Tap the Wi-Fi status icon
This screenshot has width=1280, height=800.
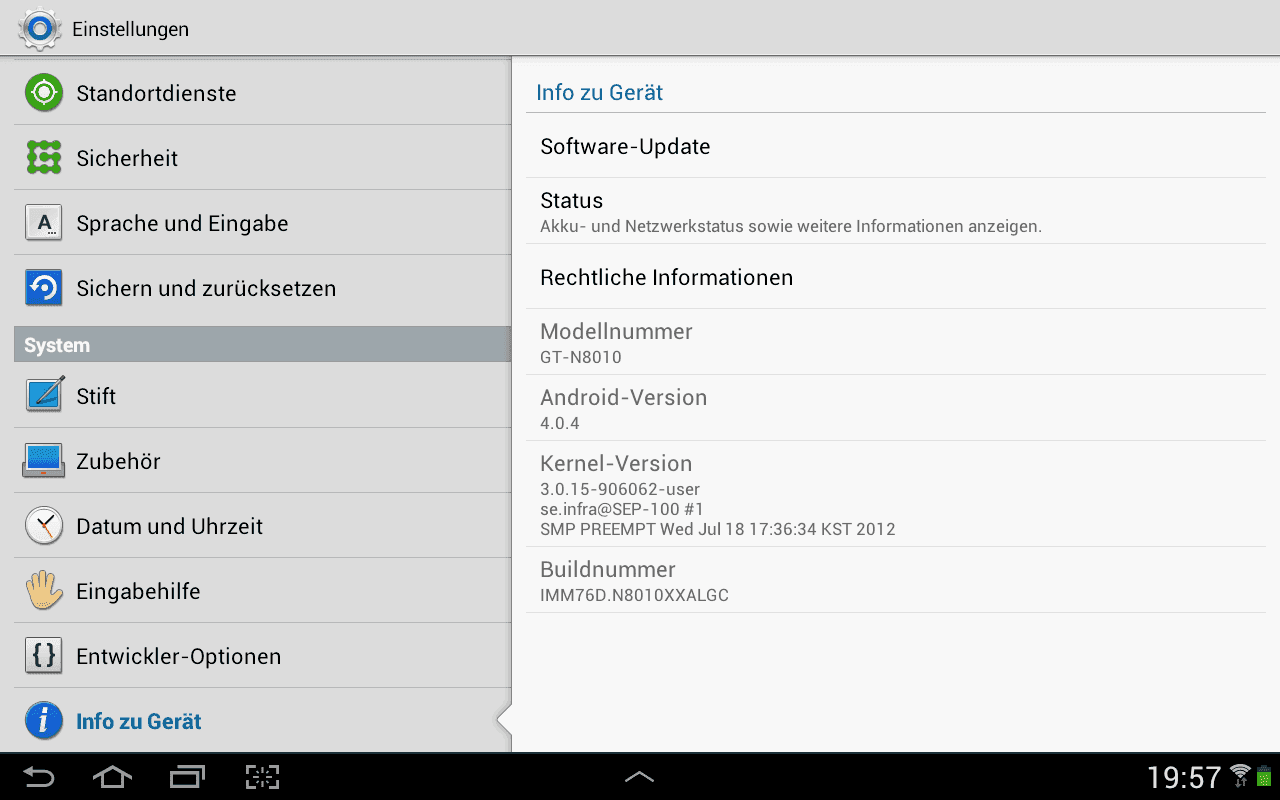tap(1241, 775)
